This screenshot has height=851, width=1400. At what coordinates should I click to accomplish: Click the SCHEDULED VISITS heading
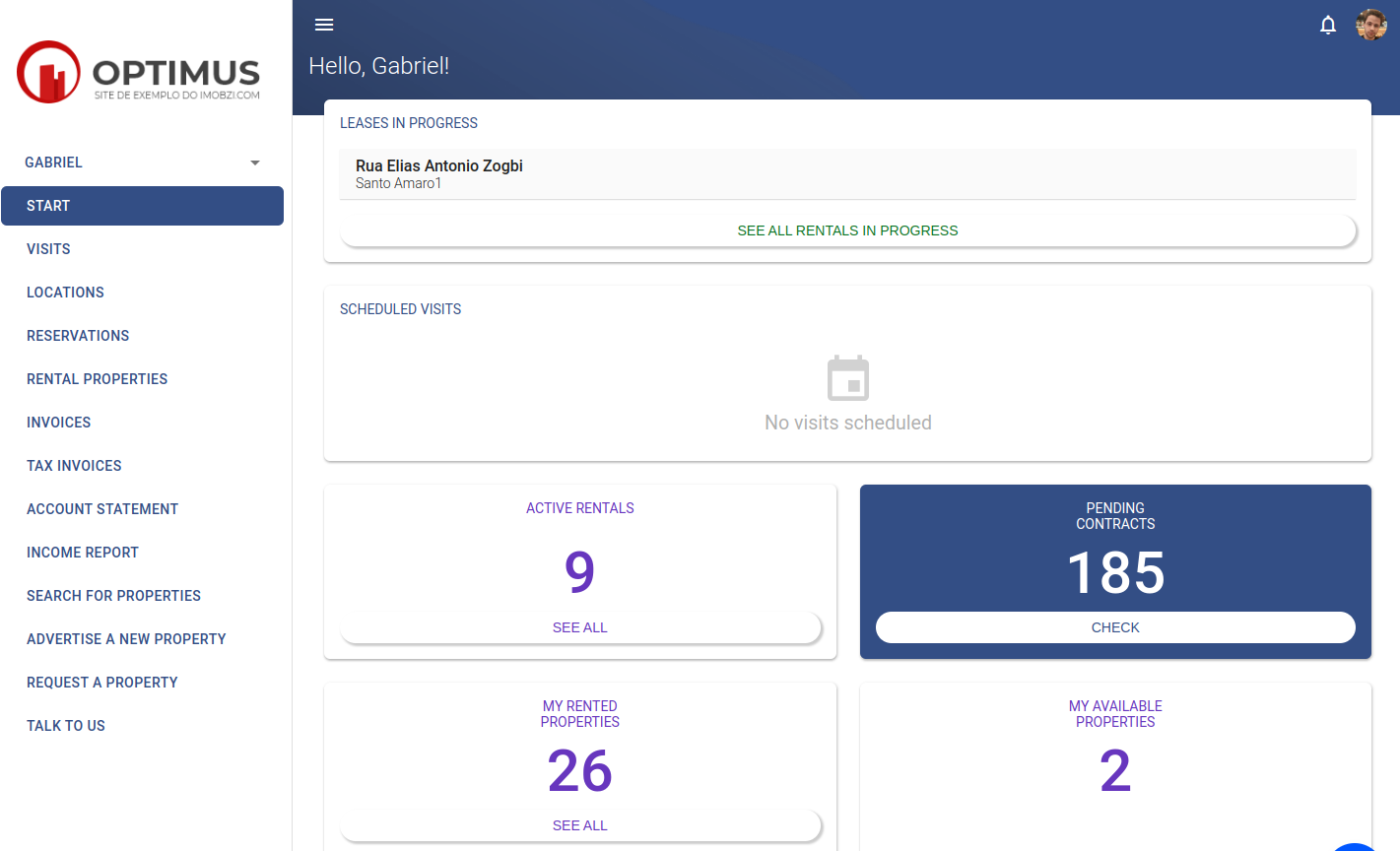400,309
